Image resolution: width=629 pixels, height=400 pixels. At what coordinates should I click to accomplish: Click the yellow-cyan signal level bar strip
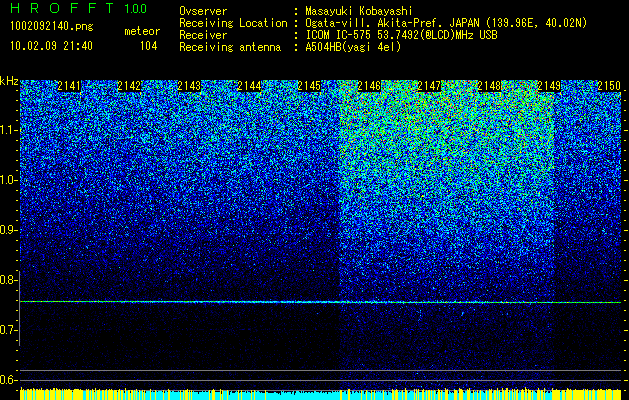click(320, 394)
